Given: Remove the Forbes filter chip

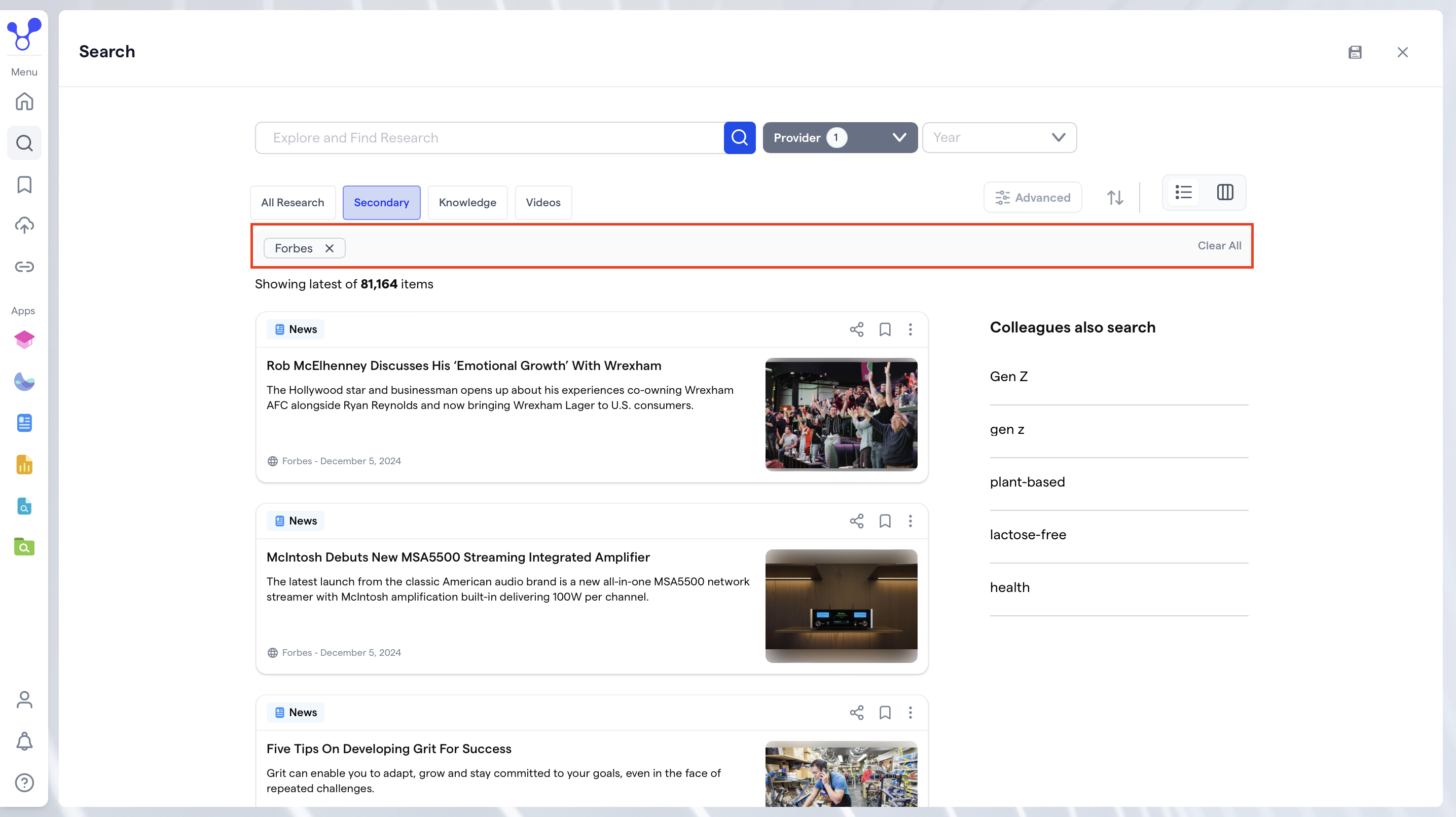Looking at the screenshot, I should 329,248.
